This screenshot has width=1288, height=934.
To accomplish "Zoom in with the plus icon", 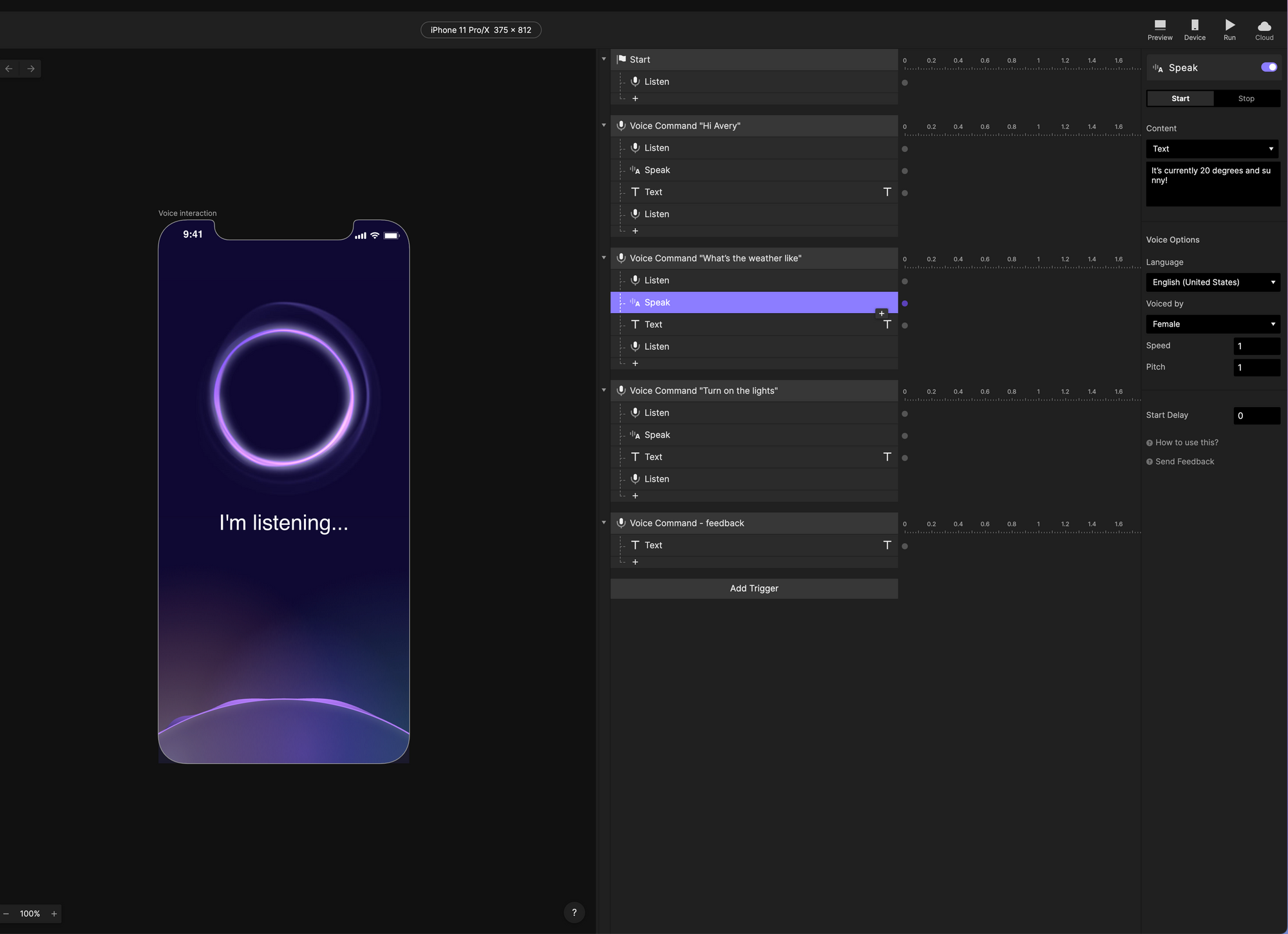I will pos(54,913).
